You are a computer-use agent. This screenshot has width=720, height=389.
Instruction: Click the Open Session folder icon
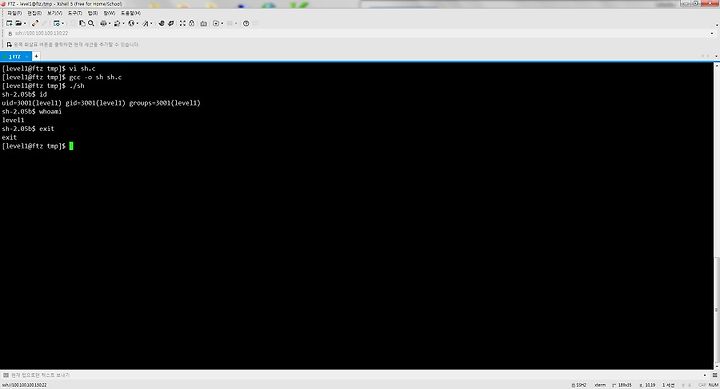pos(19,23)
